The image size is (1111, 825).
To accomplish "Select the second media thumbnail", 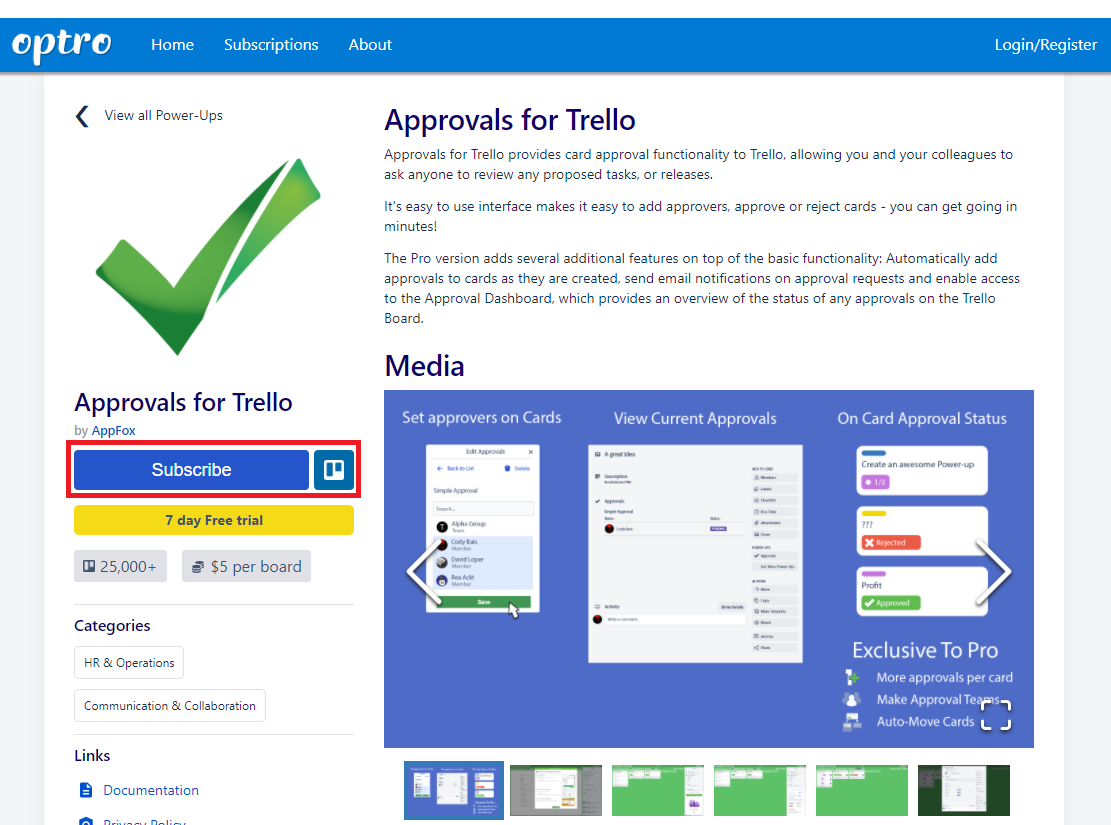I will [x=556, y=790].
